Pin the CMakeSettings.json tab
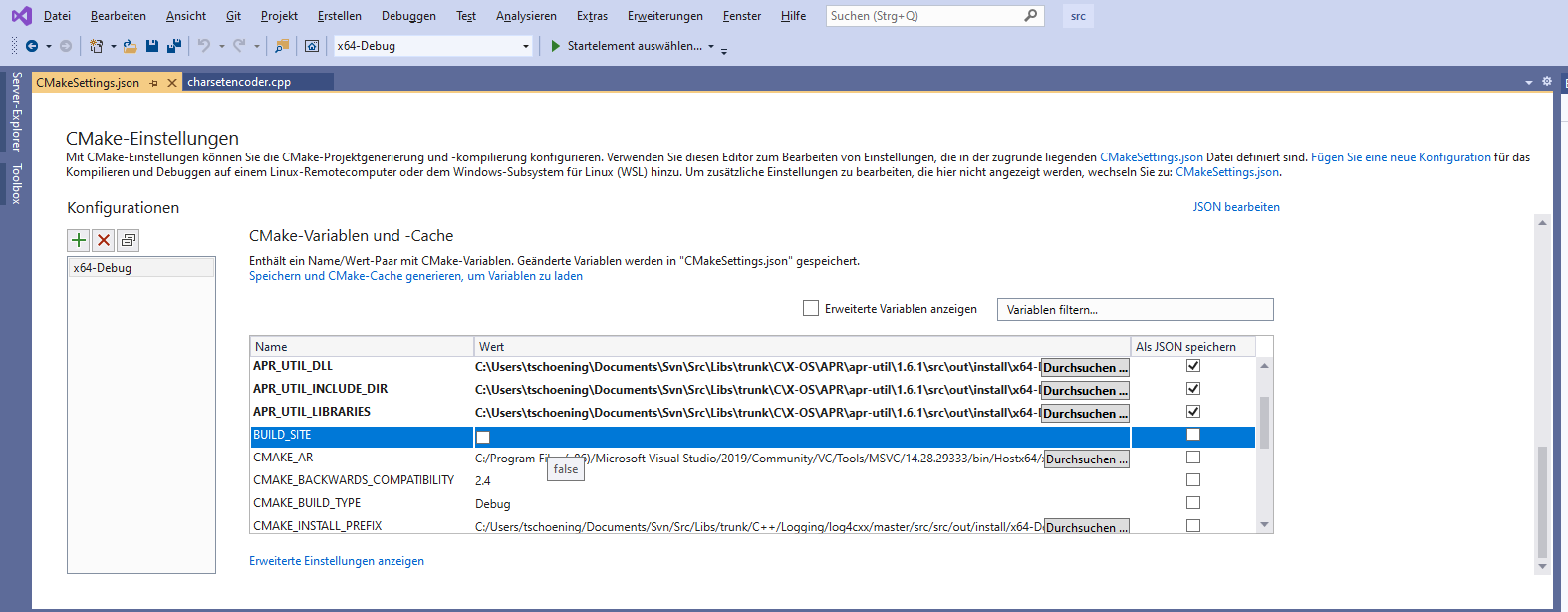This screenshot has width=1568, height=612. [x=154, y=83]
